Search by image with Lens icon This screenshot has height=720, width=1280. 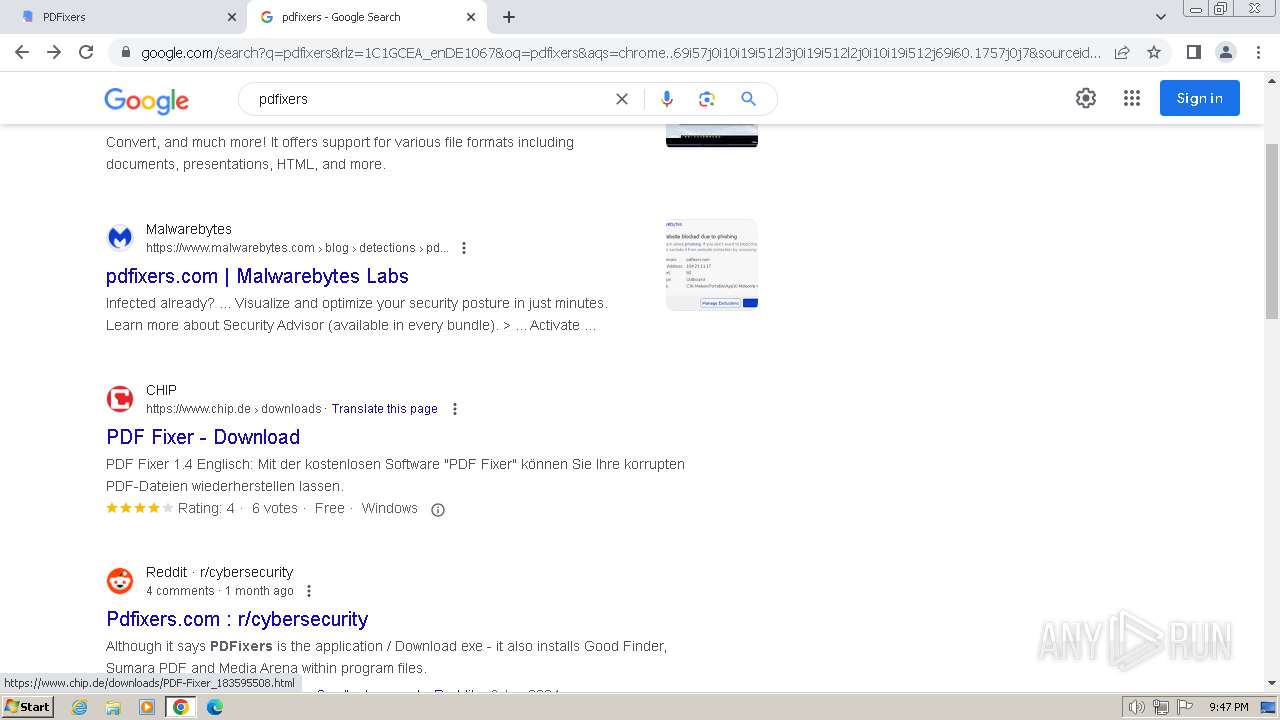(707, 99)
